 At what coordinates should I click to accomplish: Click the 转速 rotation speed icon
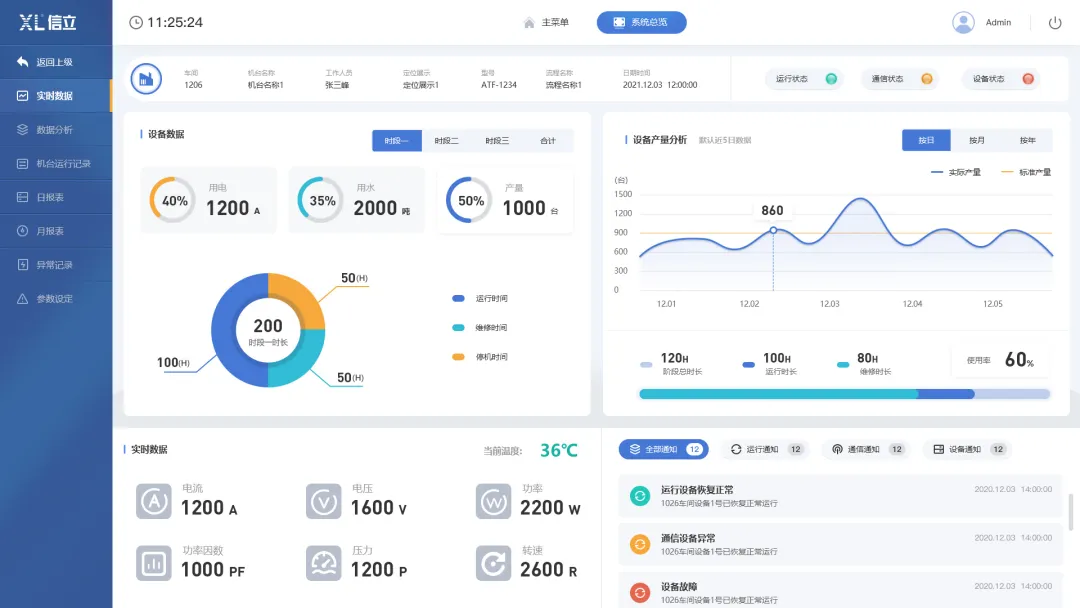(493, 563)
